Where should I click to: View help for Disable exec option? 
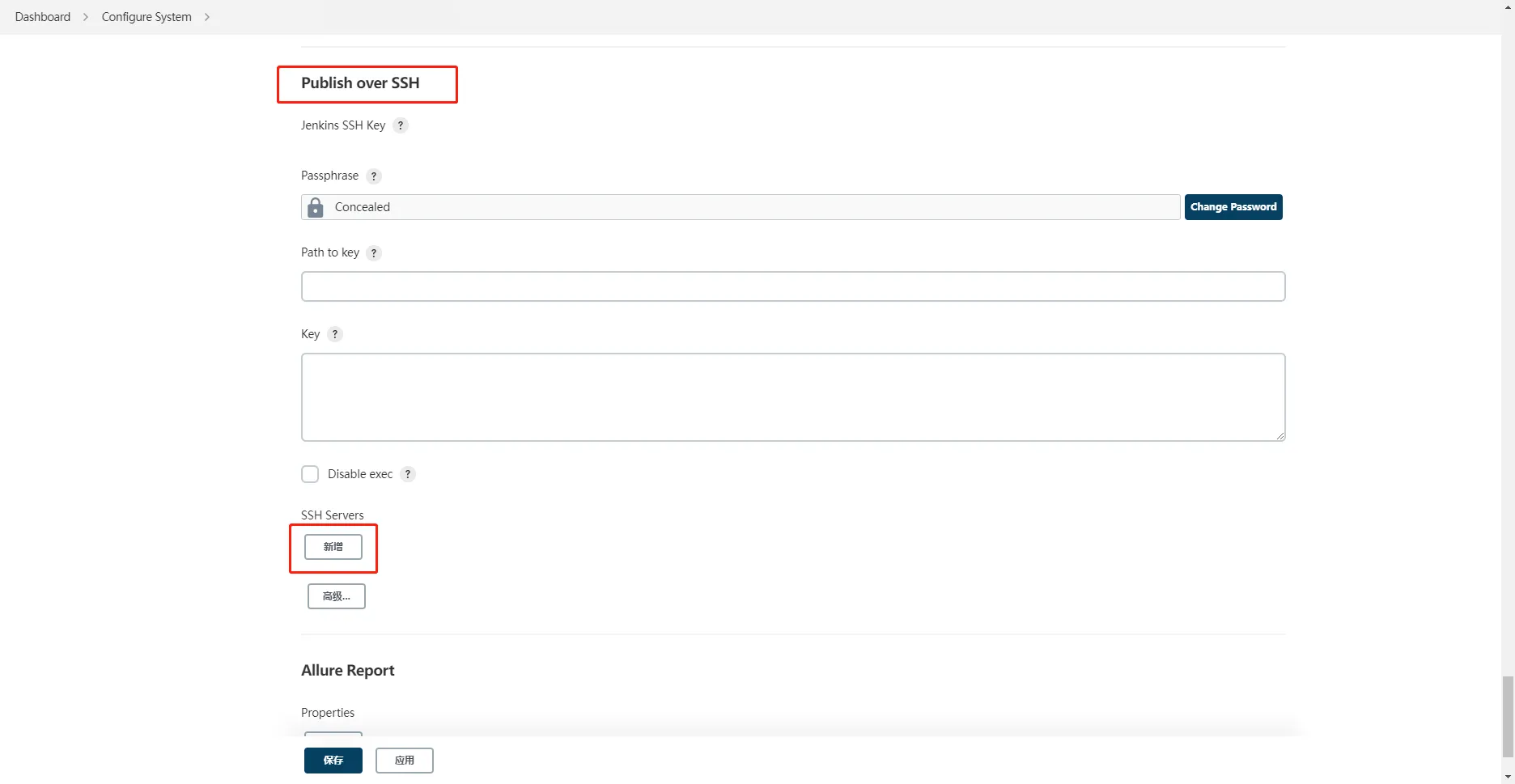408,474
